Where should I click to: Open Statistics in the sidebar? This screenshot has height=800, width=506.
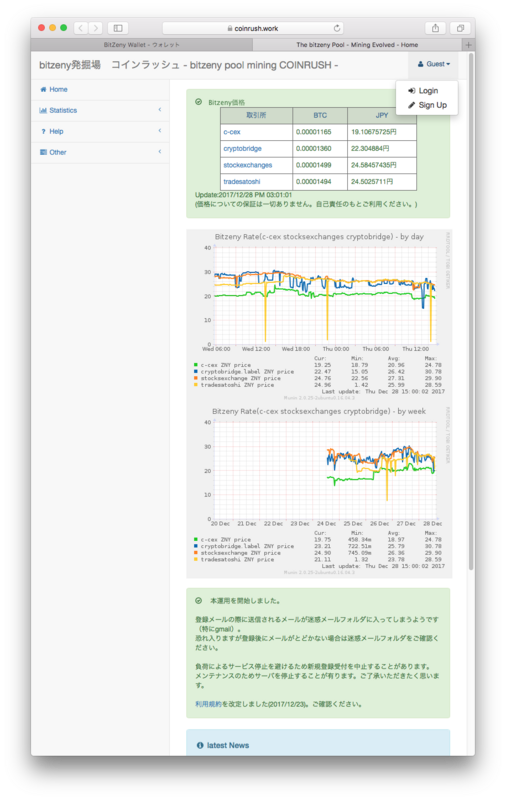100,110
